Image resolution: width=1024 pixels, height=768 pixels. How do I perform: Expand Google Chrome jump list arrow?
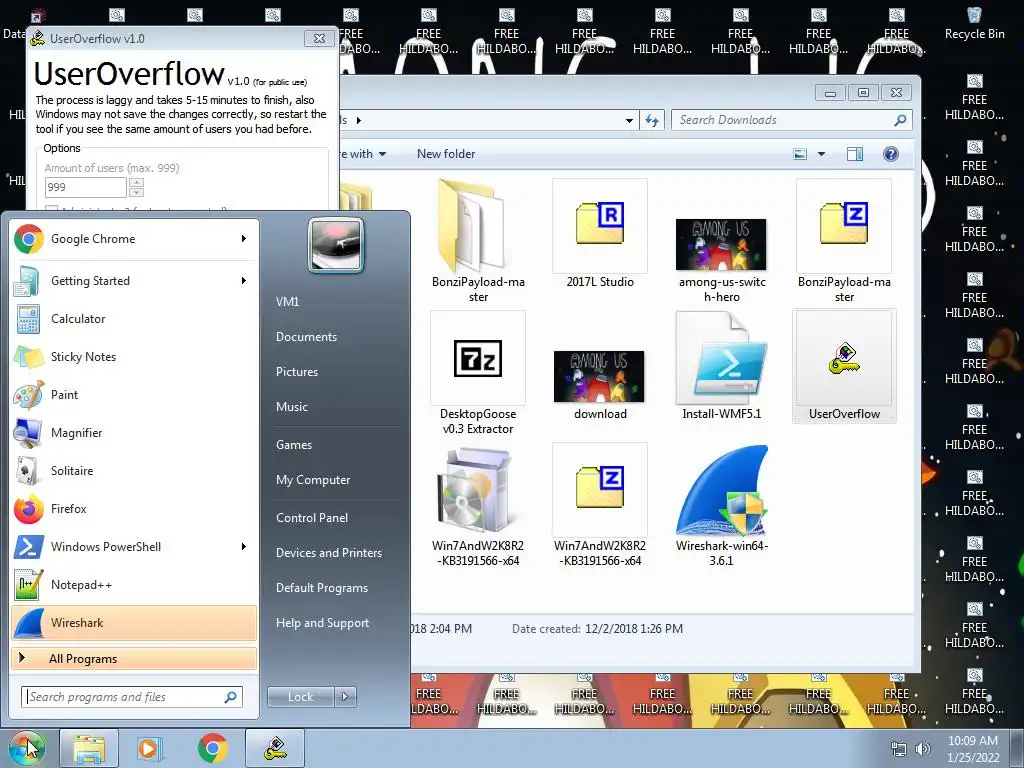point(244,239)
